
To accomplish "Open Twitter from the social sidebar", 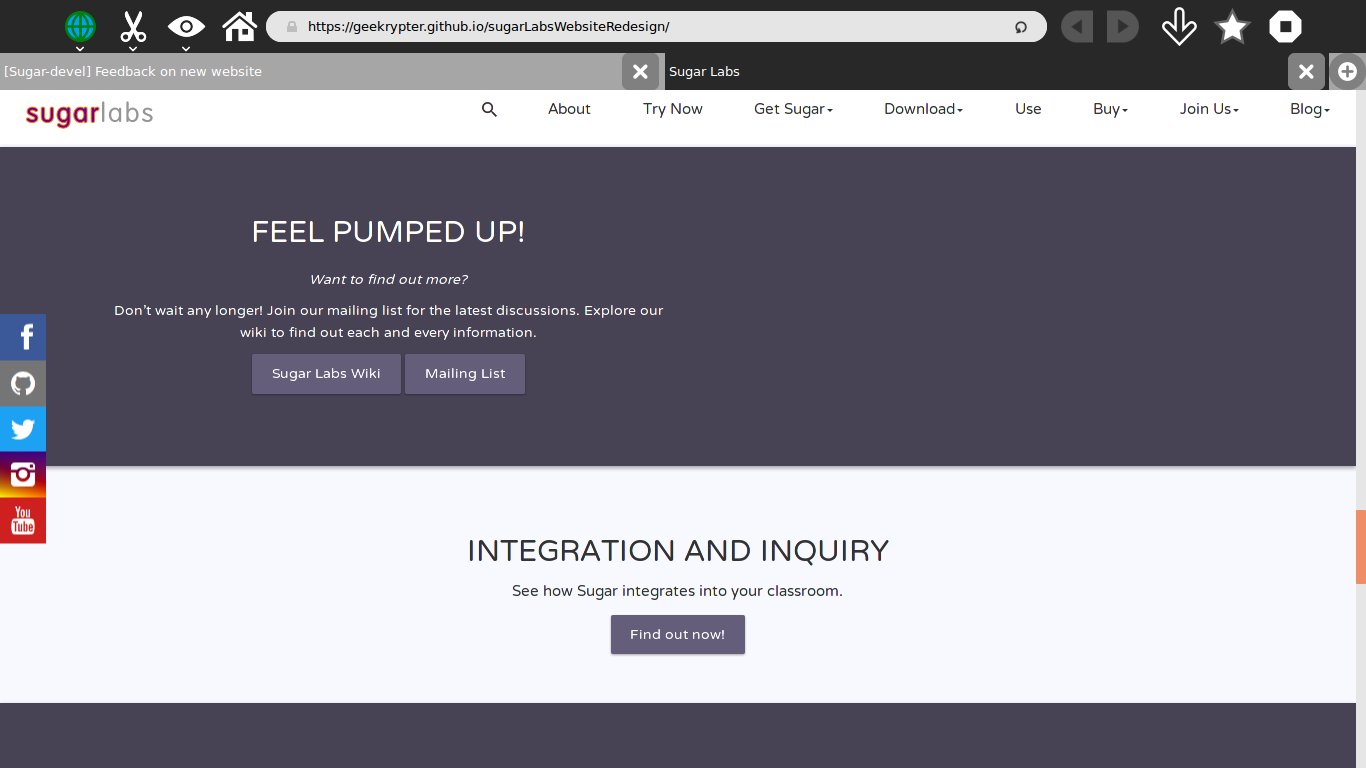I will (23, 429).
